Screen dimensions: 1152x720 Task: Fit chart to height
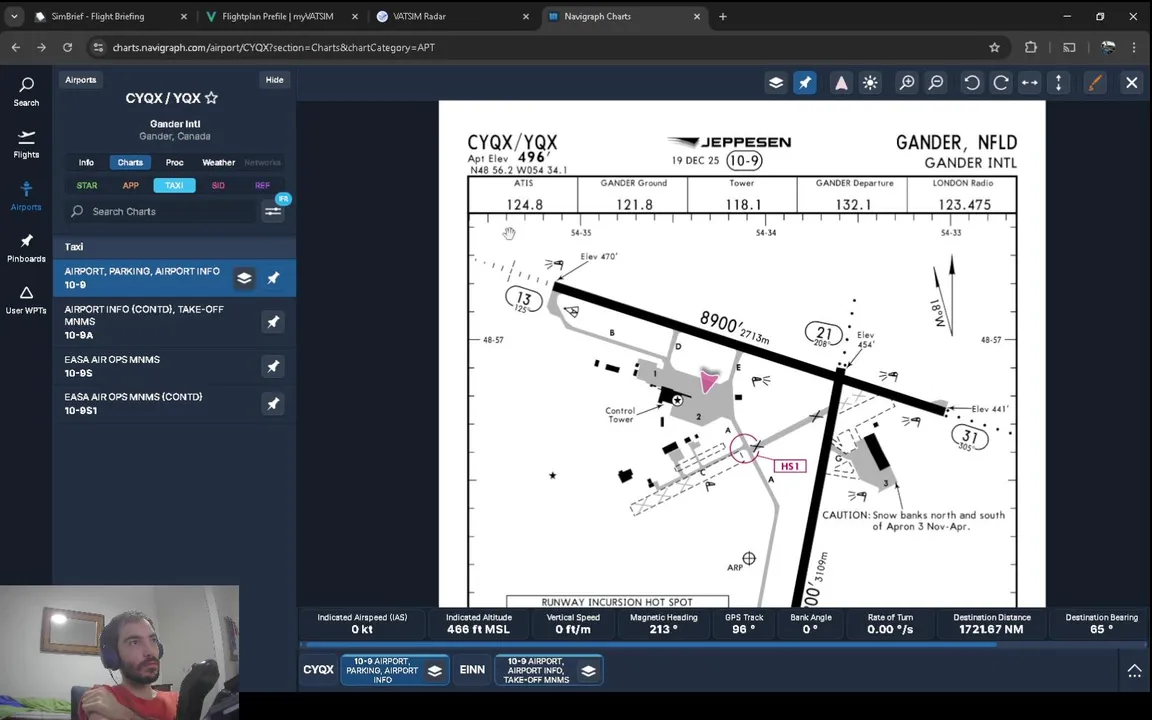pyautogui.click(x=1059, y=83)
